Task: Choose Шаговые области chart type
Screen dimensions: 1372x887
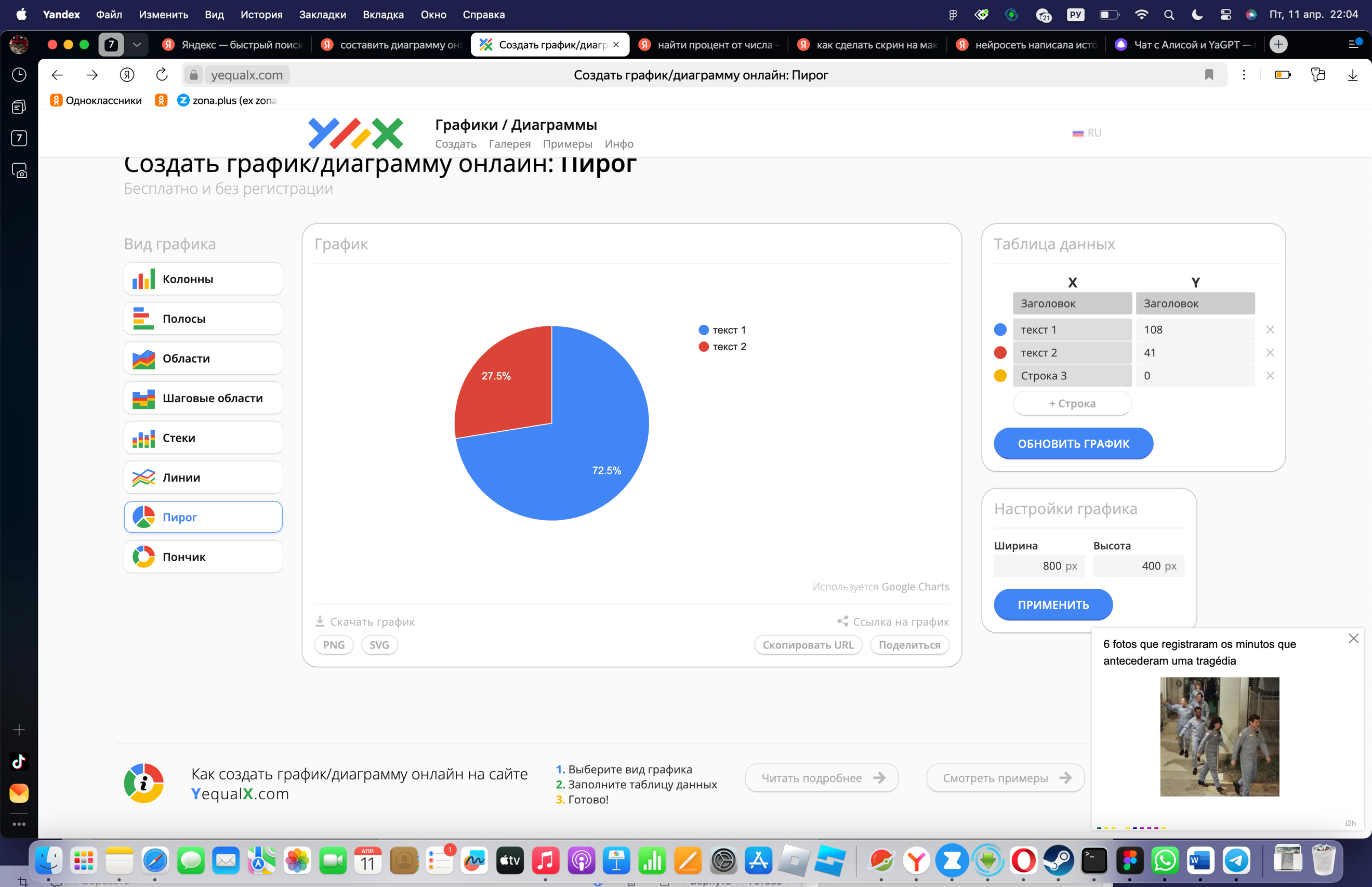Action: point(203,398)
